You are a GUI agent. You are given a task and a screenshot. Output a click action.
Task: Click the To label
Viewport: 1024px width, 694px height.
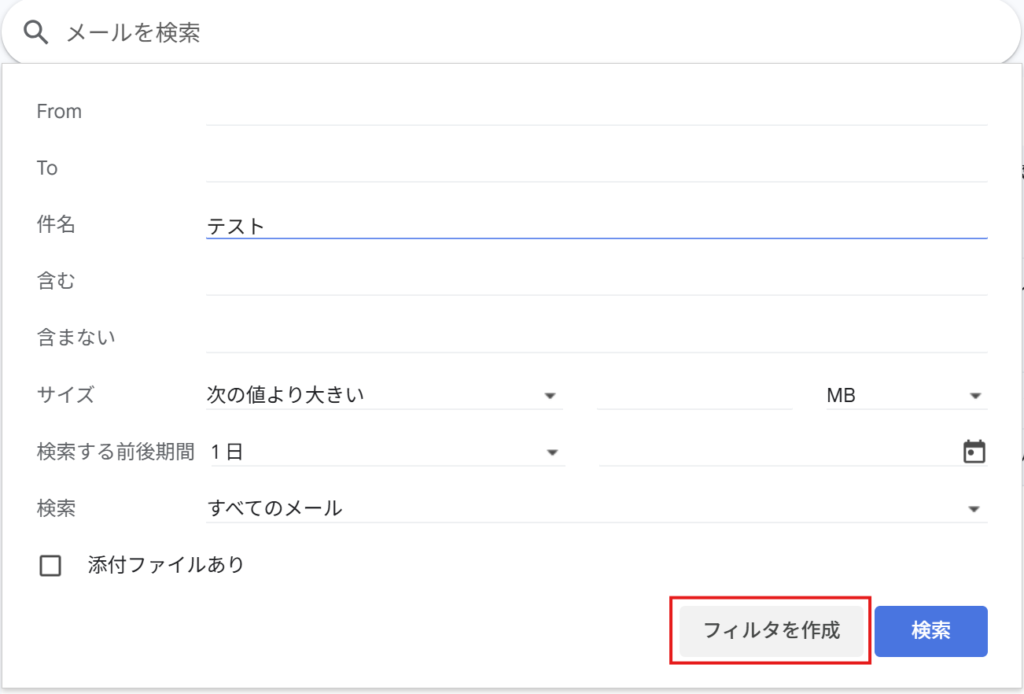pyautogui.click(x=47, y=168)
